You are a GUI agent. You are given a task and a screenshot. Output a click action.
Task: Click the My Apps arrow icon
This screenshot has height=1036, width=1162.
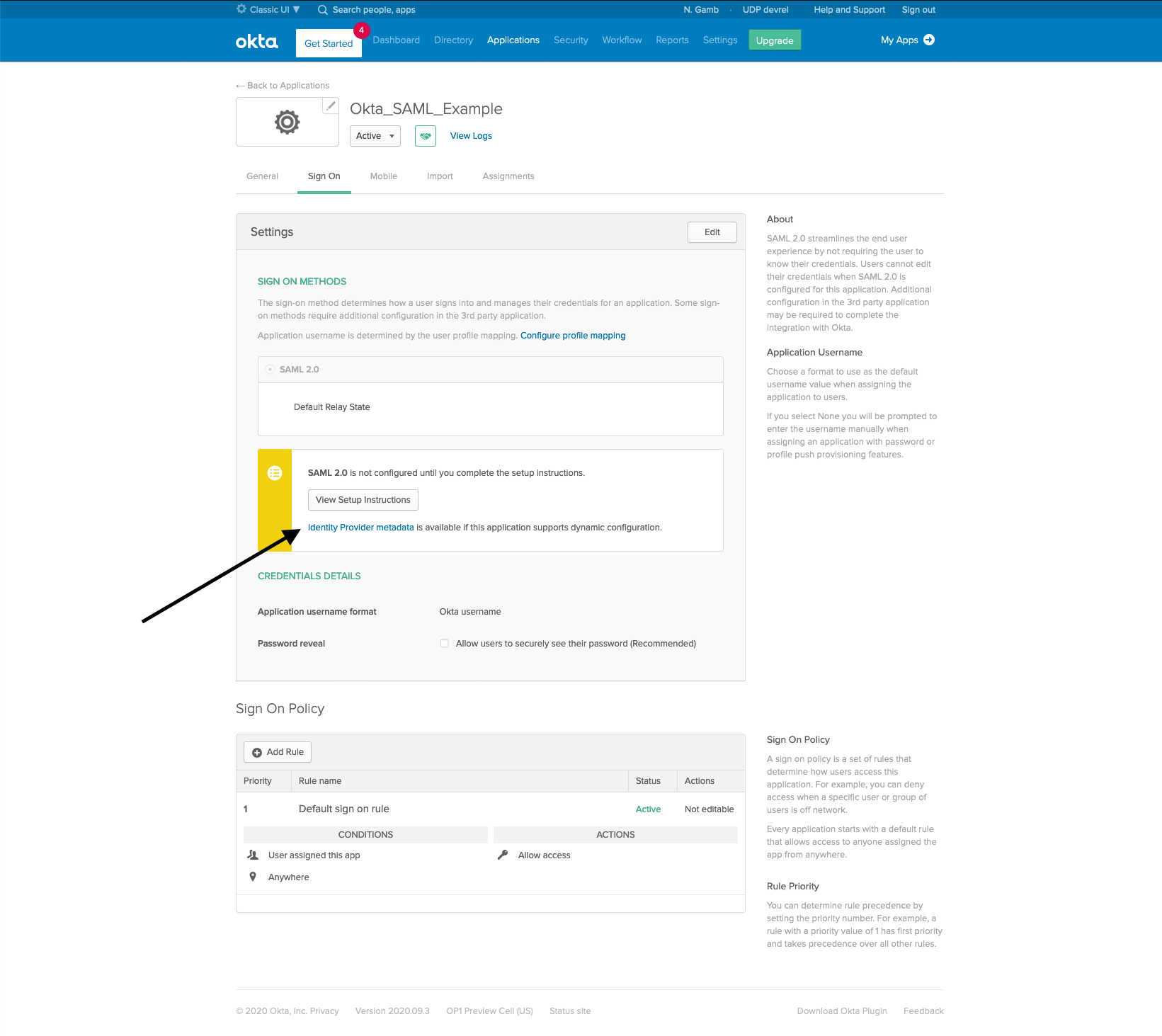pyautogui.click(x=929, y=40)
